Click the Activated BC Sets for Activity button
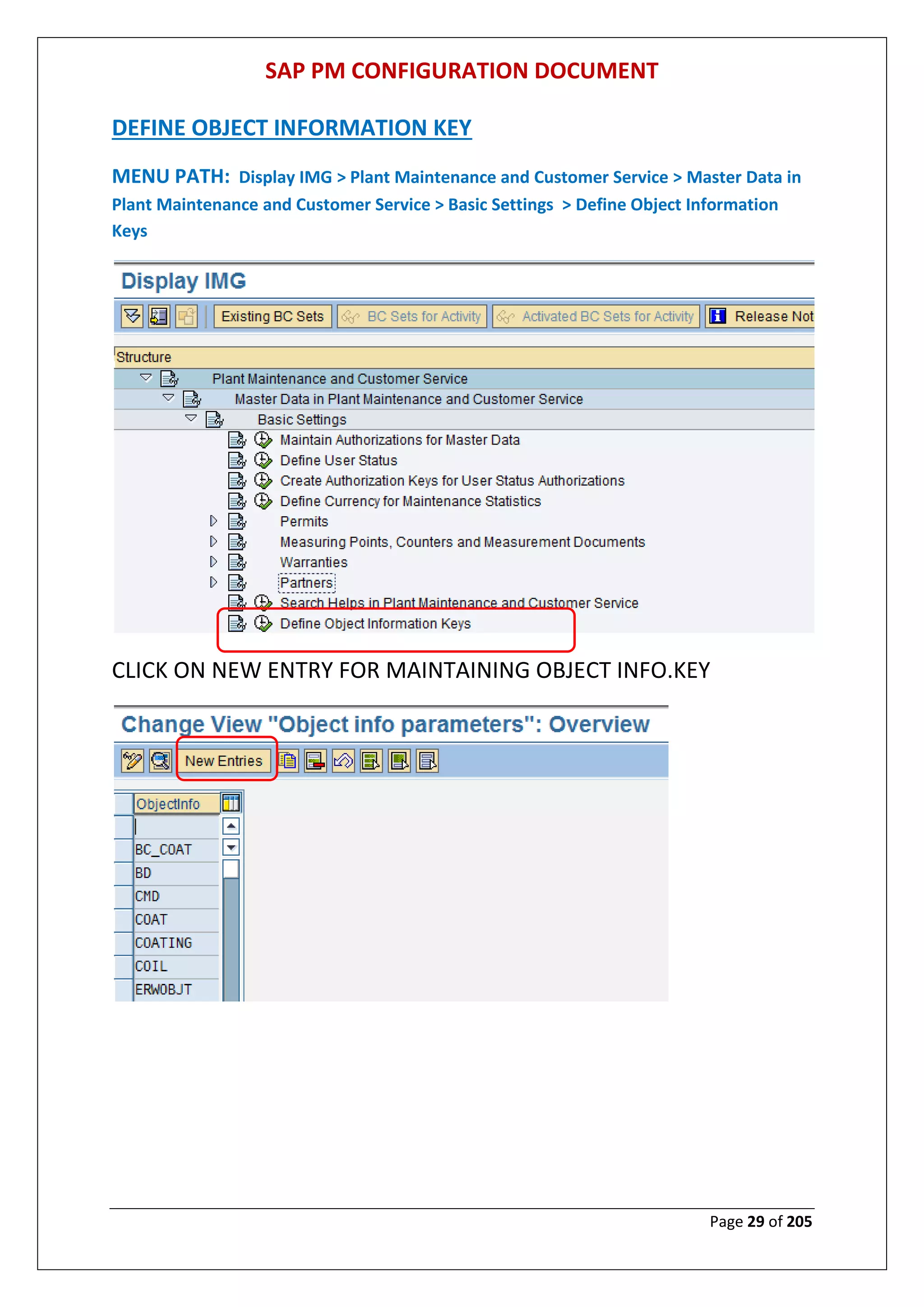 pyautogui.click(x=596, y=316)
